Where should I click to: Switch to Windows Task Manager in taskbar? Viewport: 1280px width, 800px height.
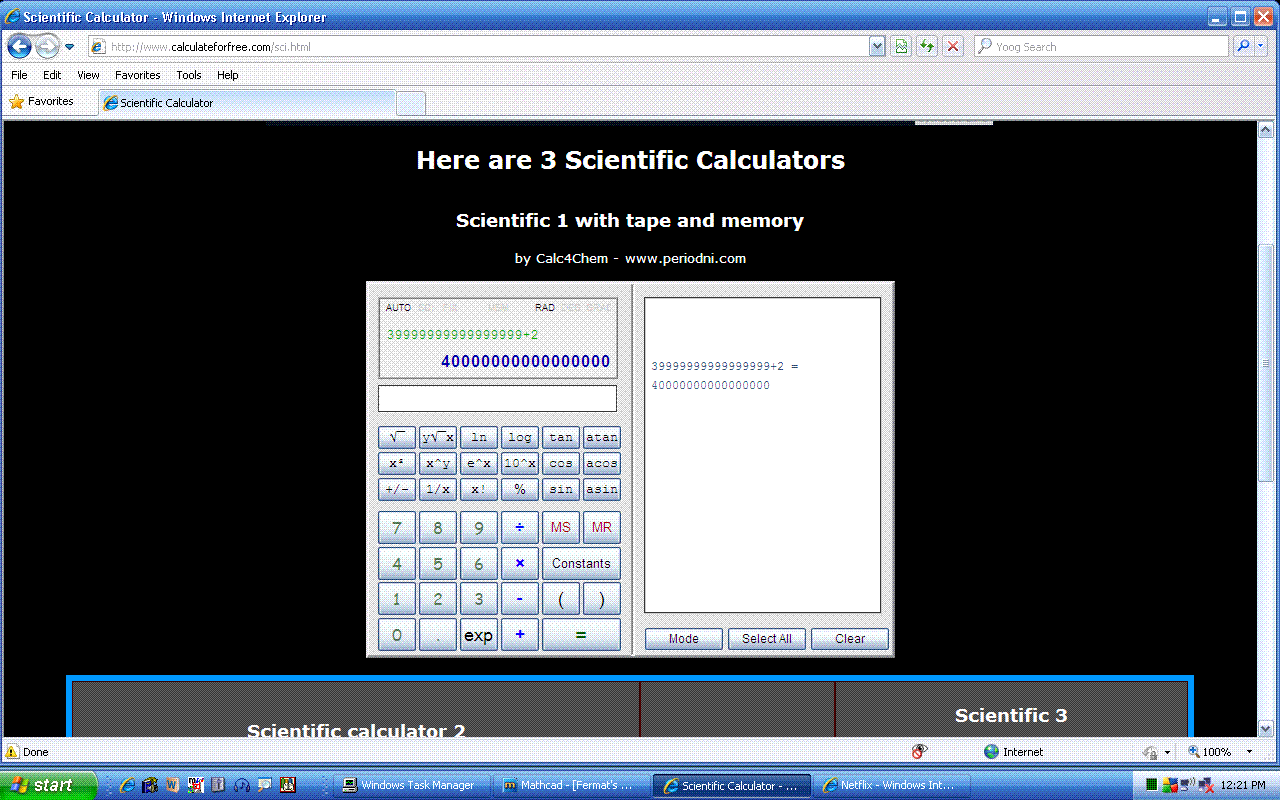point(413,785)
